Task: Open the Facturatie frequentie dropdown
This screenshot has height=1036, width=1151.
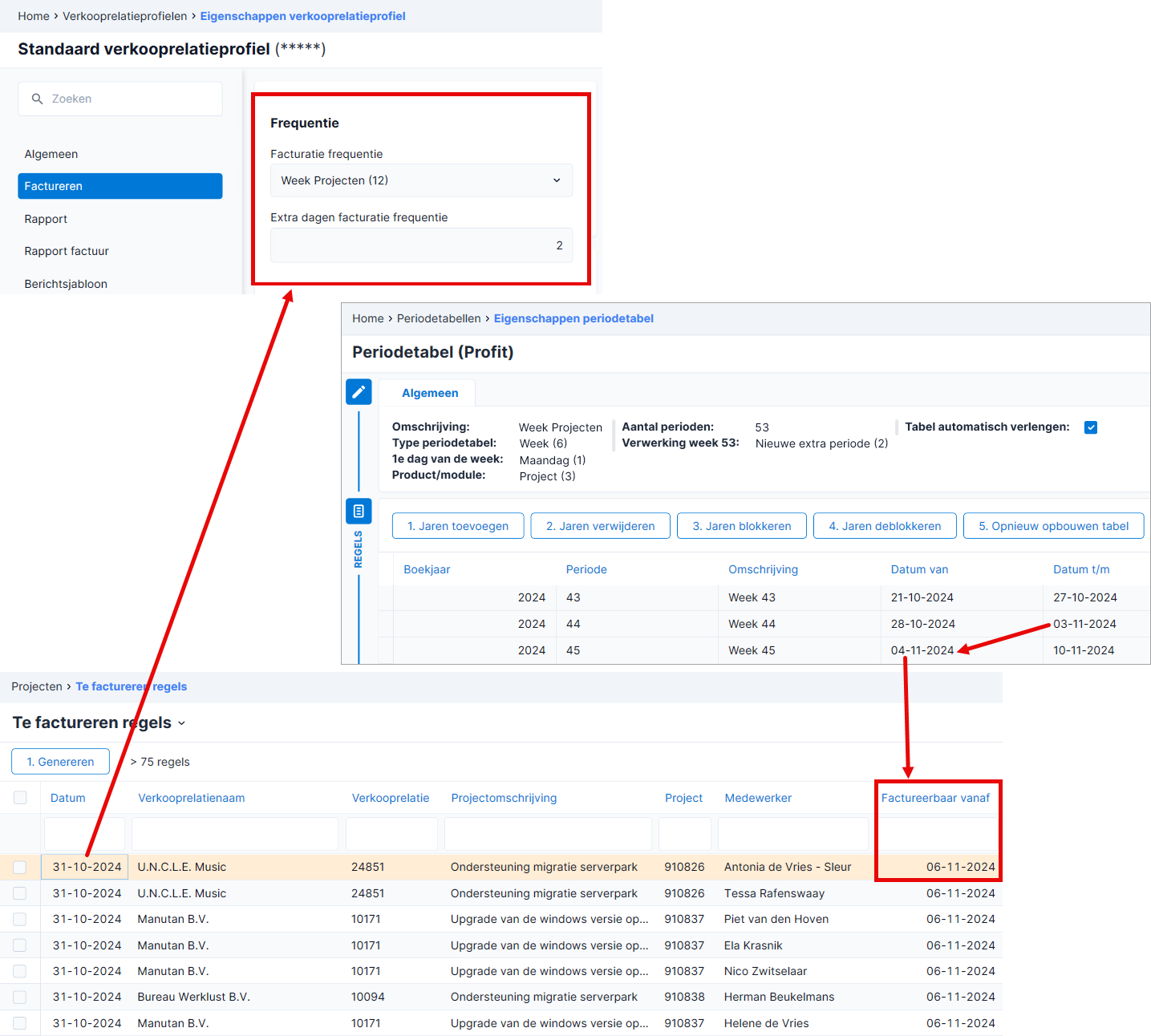Action: [x=421, y=180]
